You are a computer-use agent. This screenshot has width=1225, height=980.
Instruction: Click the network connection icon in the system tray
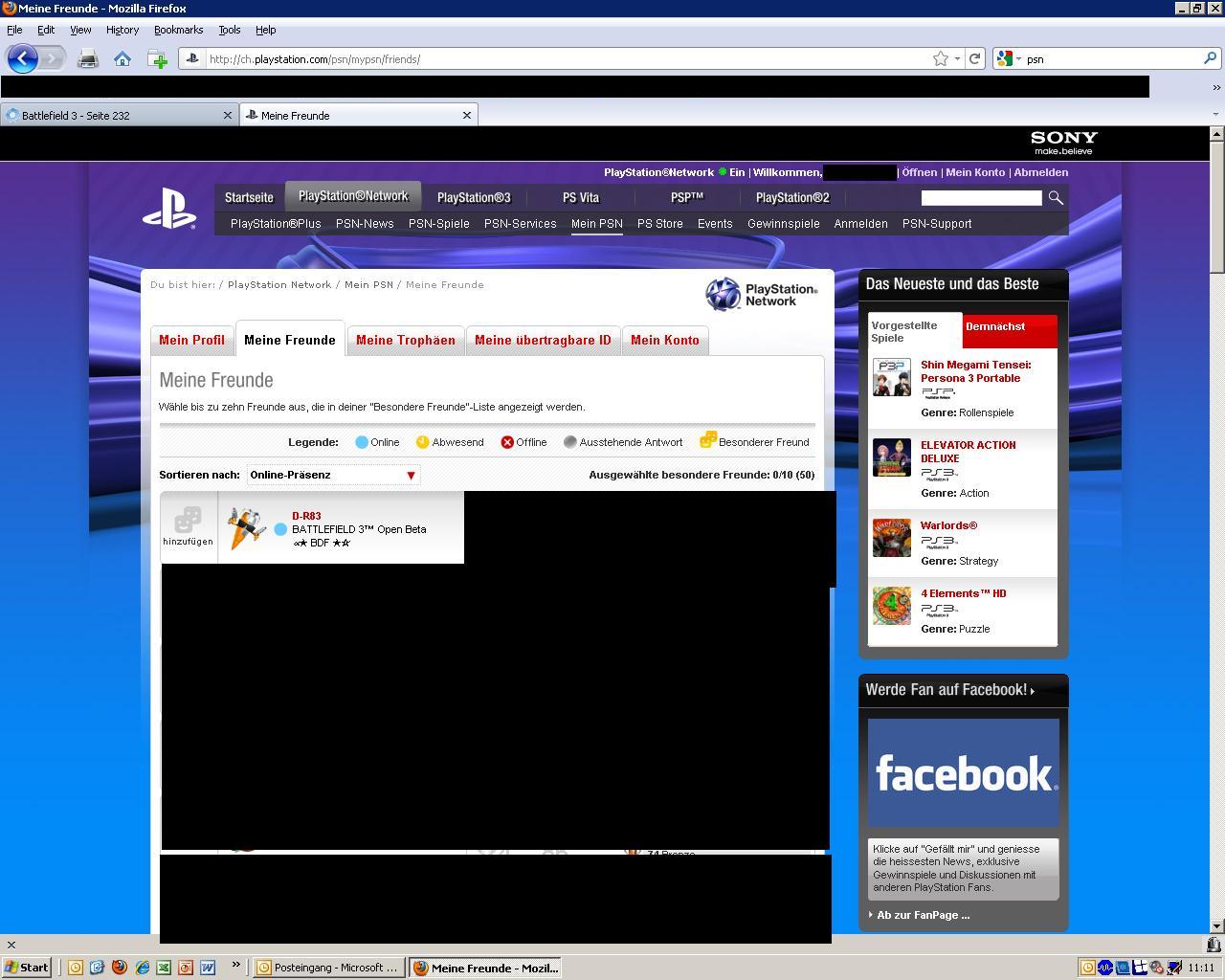1173,968
